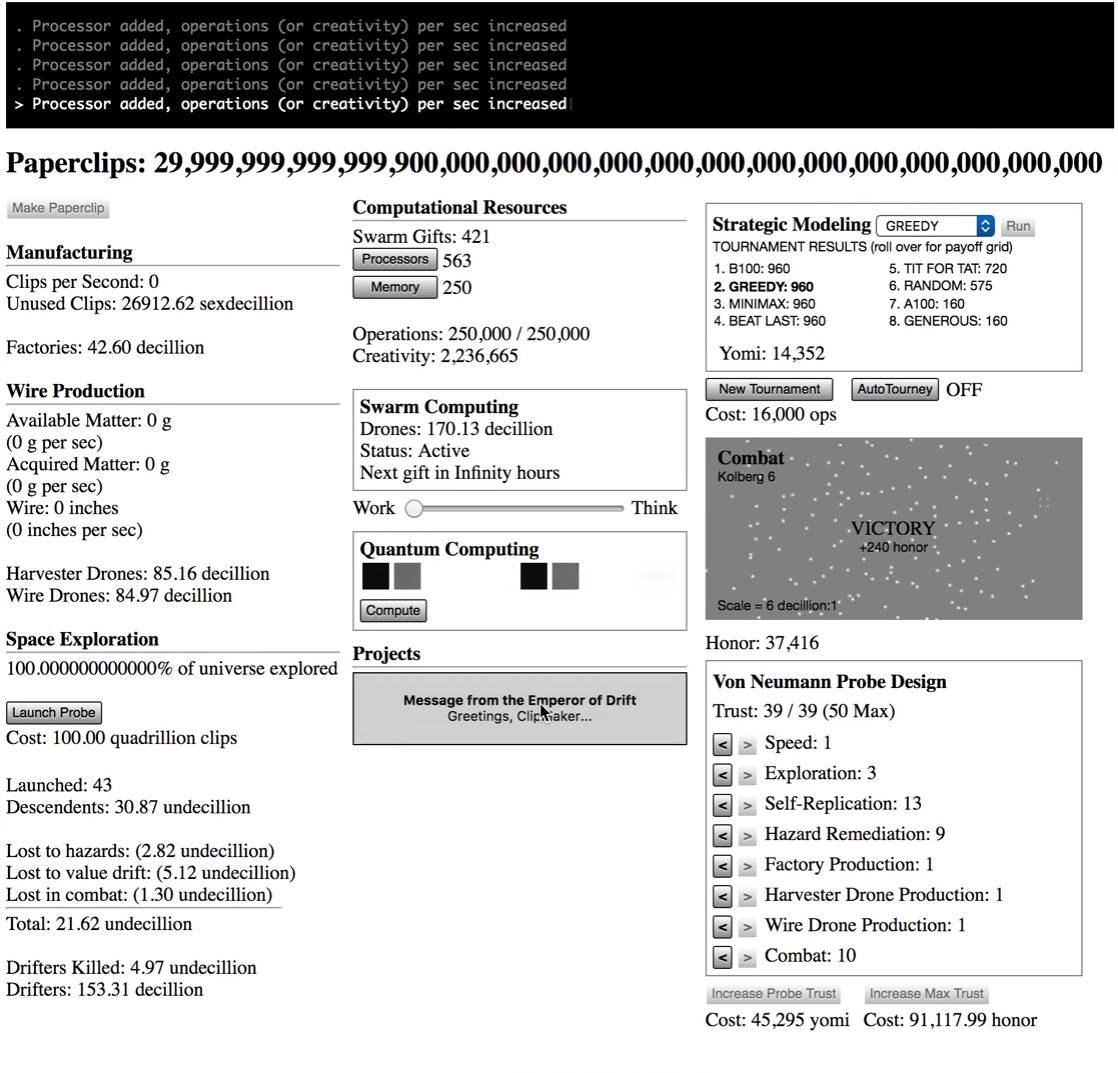
Task: Start a New Tournament
Action: pyautogui.click(x=769, y=389)
